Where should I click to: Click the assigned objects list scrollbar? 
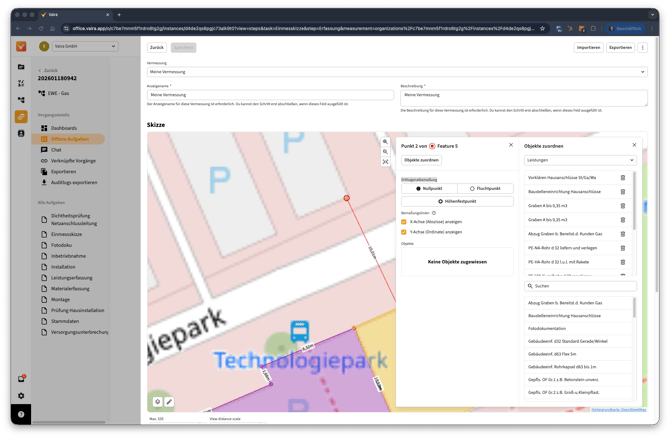634,201
